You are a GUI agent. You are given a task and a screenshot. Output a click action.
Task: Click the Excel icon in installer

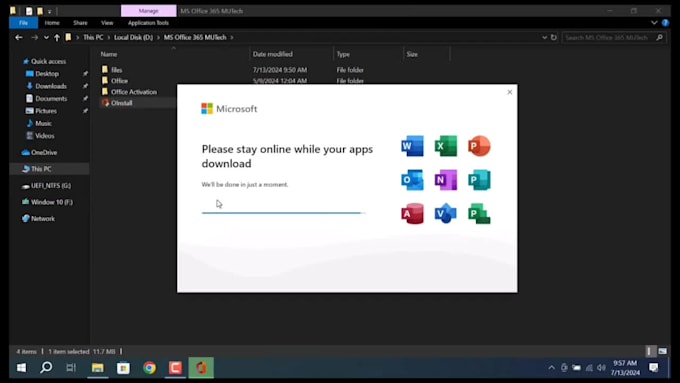click(x=446, y=146)
